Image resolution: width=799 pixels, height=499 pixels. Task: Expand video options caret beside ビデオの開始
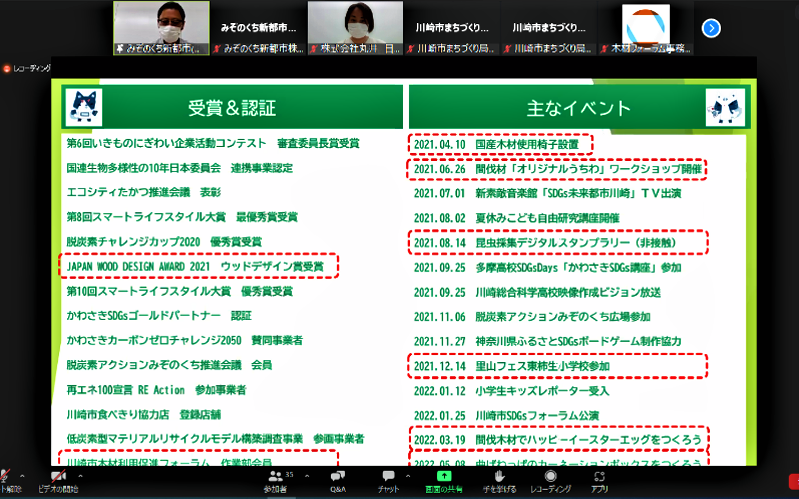click(81, 476)
